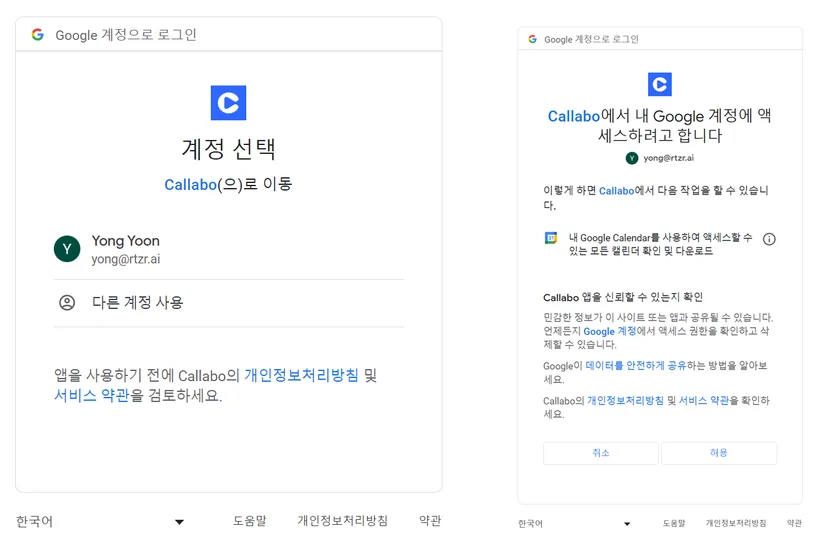Click Google logo in left account chooser header
The image size is (828, 535).
point(37,35)
